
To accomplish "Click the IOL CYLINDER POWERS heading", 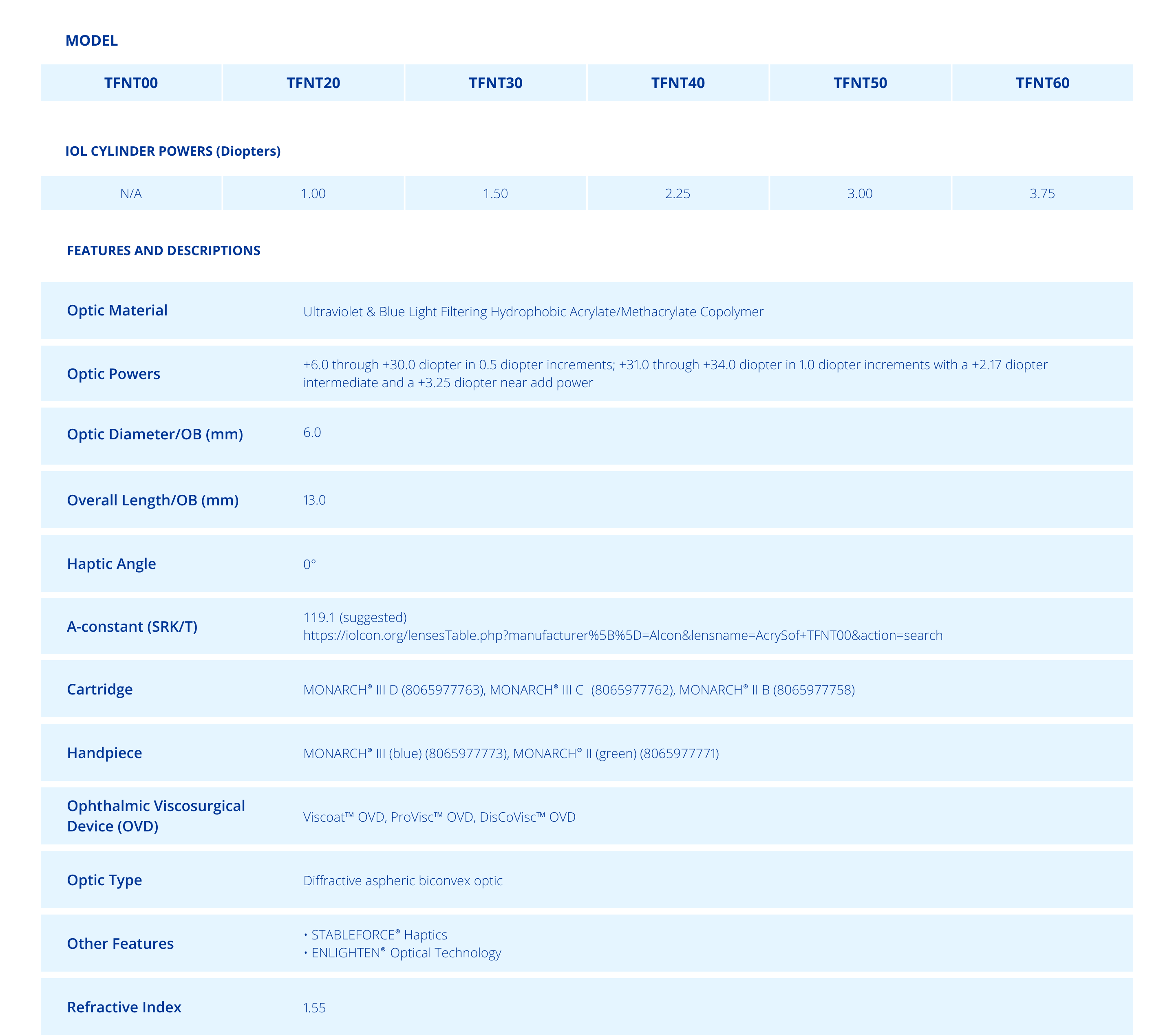I will pyautogui.click(x=173, y=151).
